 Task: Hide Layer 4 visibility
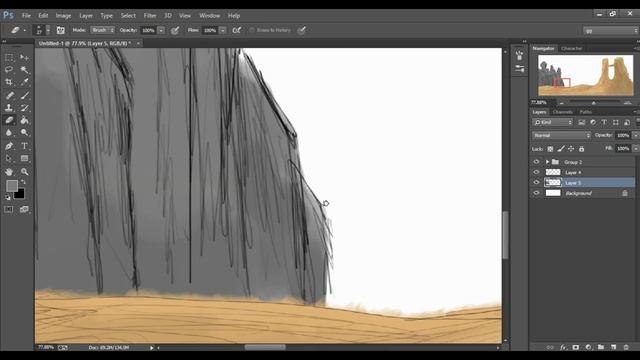tap(536, 172)
